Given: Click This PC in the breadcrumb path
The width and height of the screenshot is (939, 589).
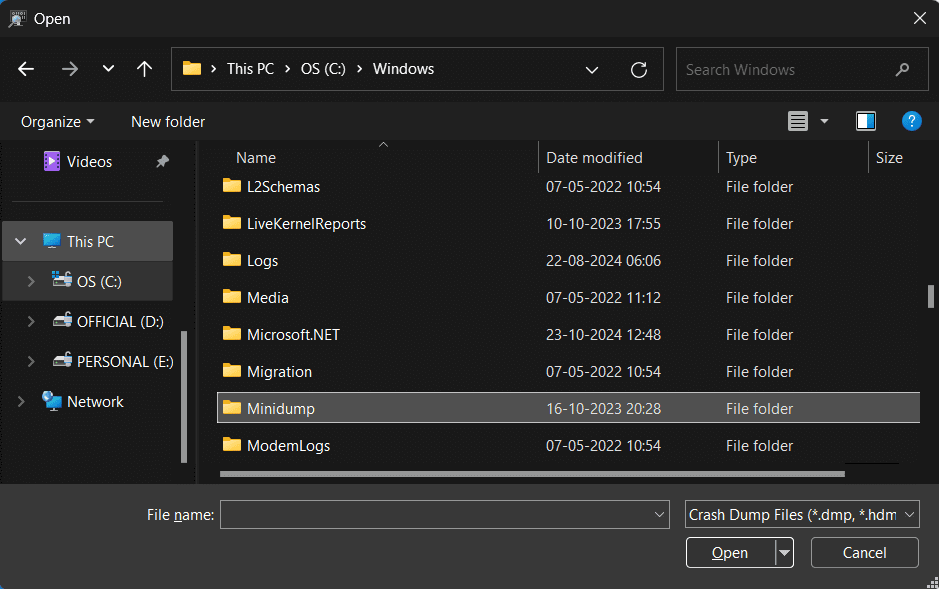Looking at the screenshot, I should tap(250, 69).
